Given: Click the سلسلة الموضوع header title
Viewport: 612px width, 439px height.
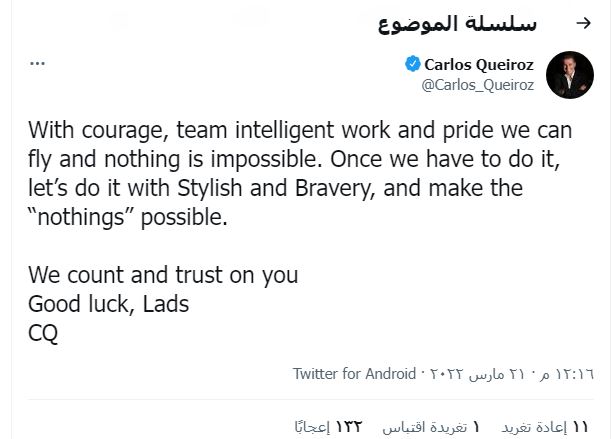Looking at the screenshot, I should coord(457,24).
